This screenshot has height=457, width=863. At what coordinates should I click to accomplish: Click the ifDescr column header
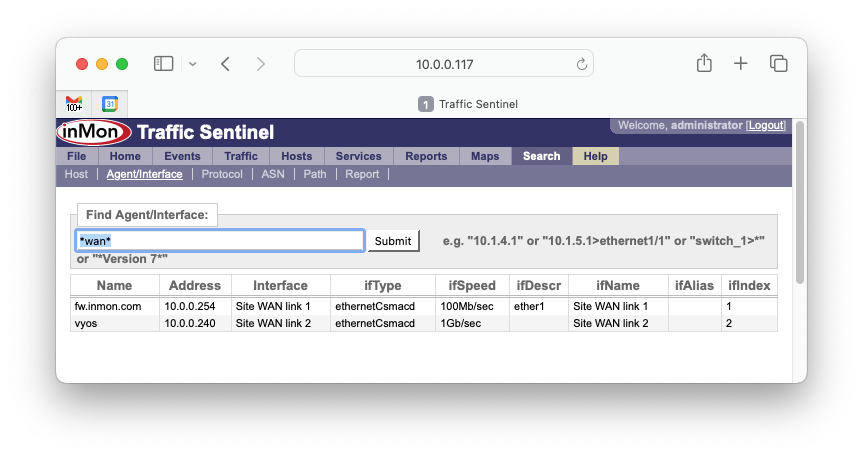[x=539, y=286]
